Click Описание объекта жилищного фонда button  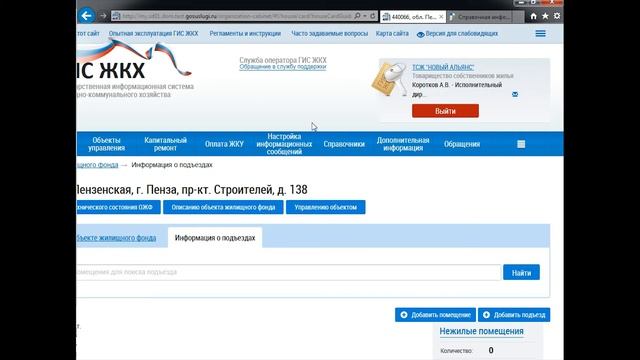tap(223, 207)
